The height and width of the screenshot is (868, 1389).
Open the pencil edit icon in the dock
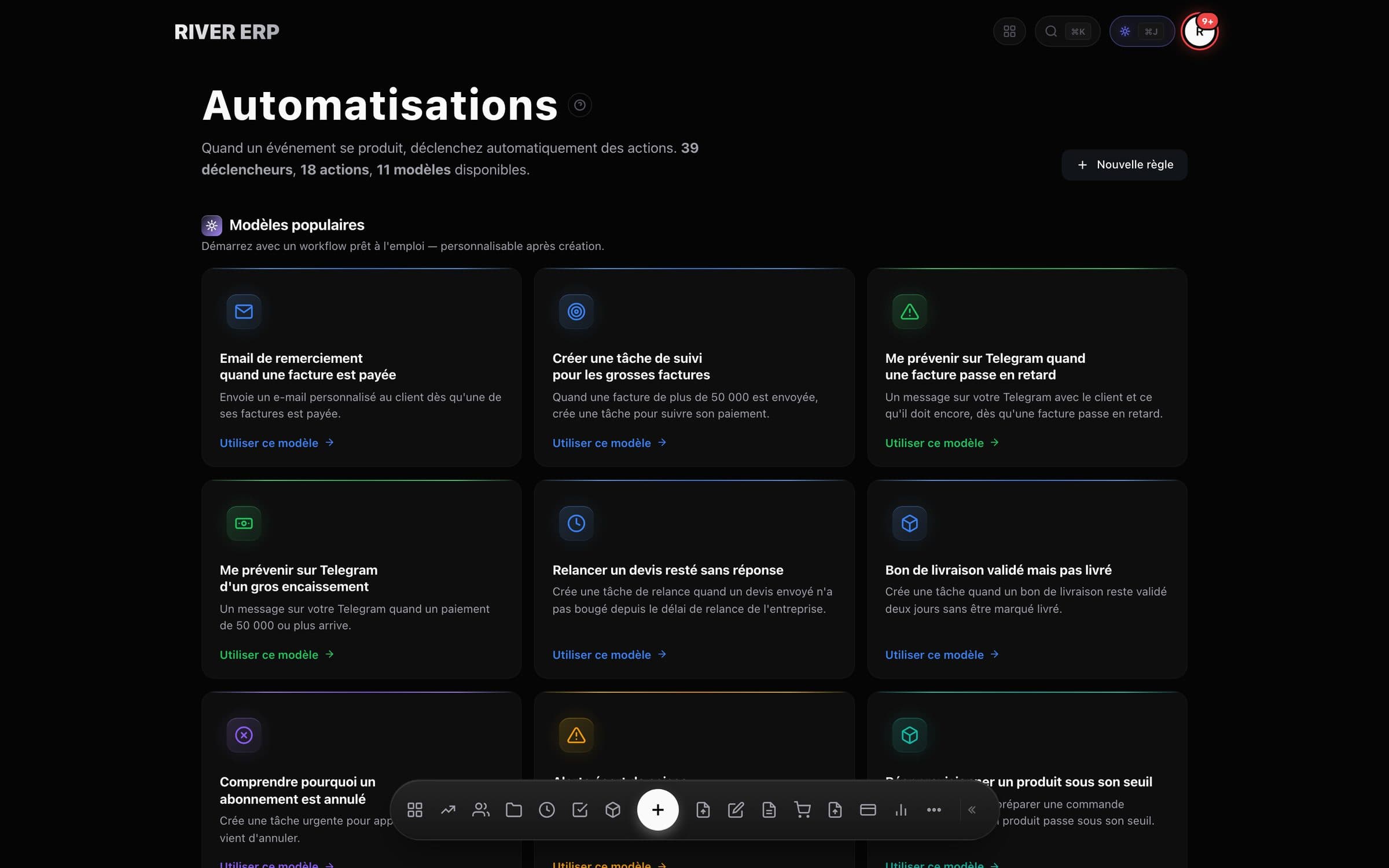[x=736, y=810]
